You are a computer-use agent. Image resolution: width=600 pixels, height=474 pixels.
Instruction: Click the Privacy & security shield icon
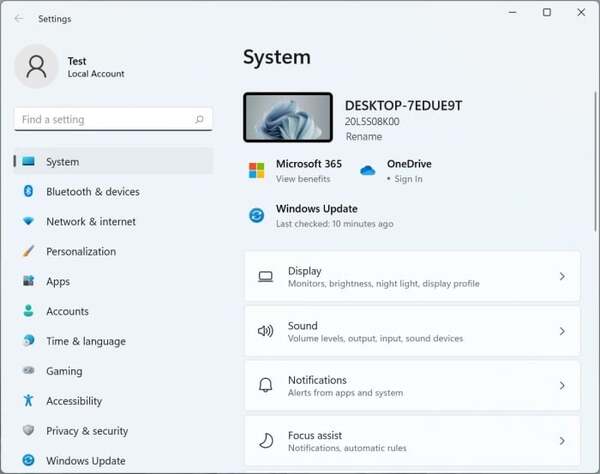click(x=28, y=431)
